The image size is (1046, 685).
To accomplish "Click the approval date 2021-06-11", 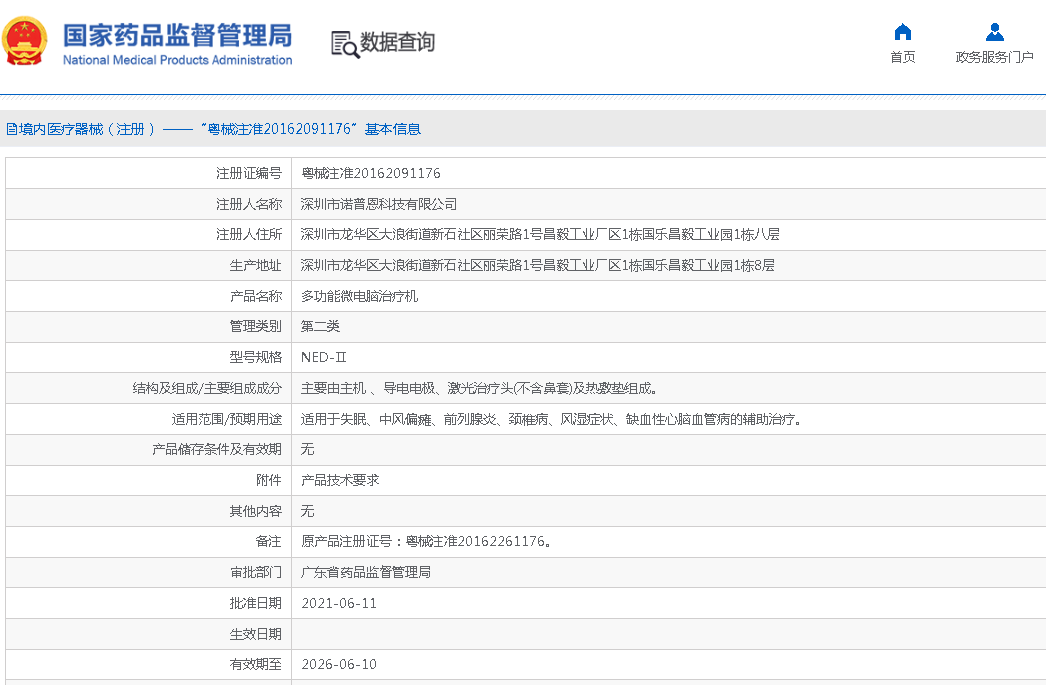I will point(338,603).
